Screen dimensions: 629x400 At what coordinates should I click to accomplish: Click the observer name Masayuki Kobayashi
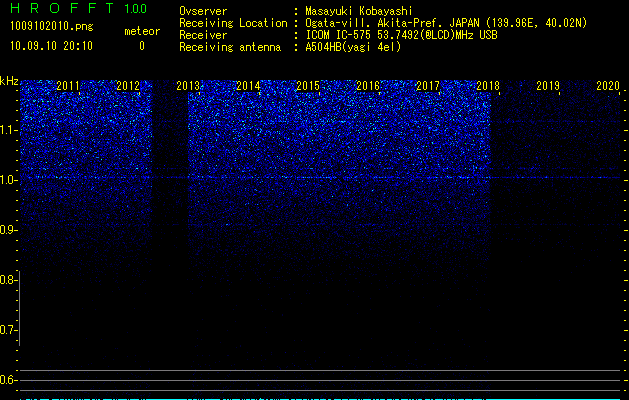(359, 11)
